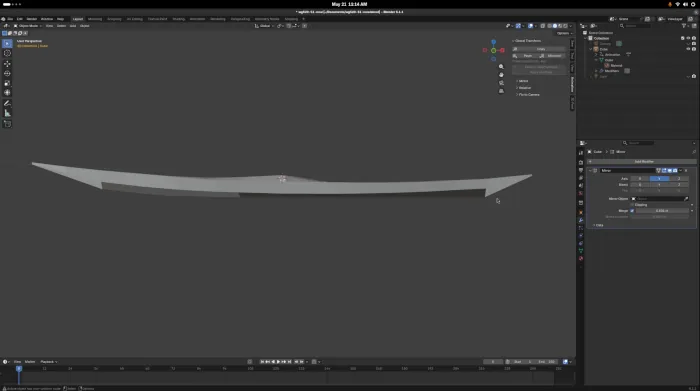
Task: Expand the Modifiers item in outliner
Action: click(596, 71)
